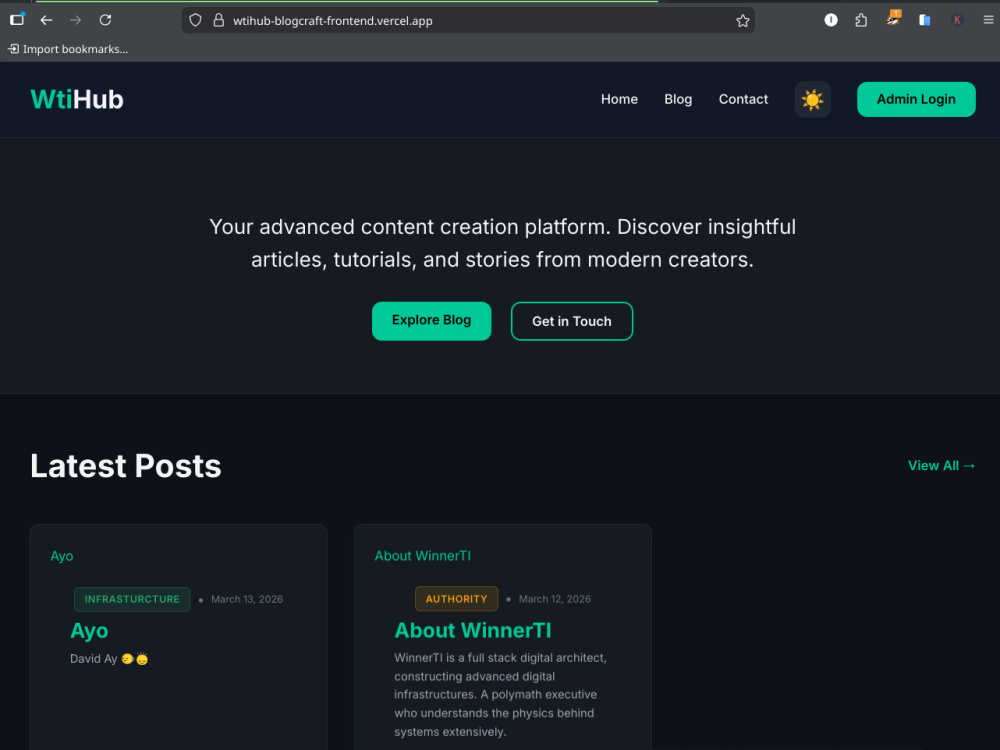The image size is (1000, 750).
Task: Click the Get in Touch button
Action: [x=572, y=321]
